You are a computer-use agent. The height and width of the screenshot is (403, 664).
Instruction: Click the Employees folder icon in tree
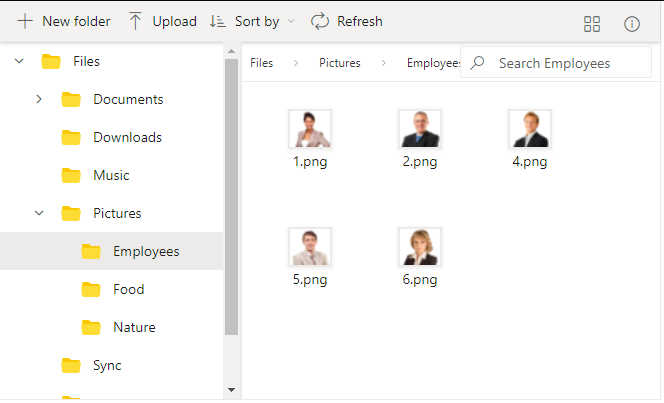click(x=91, y=251)
